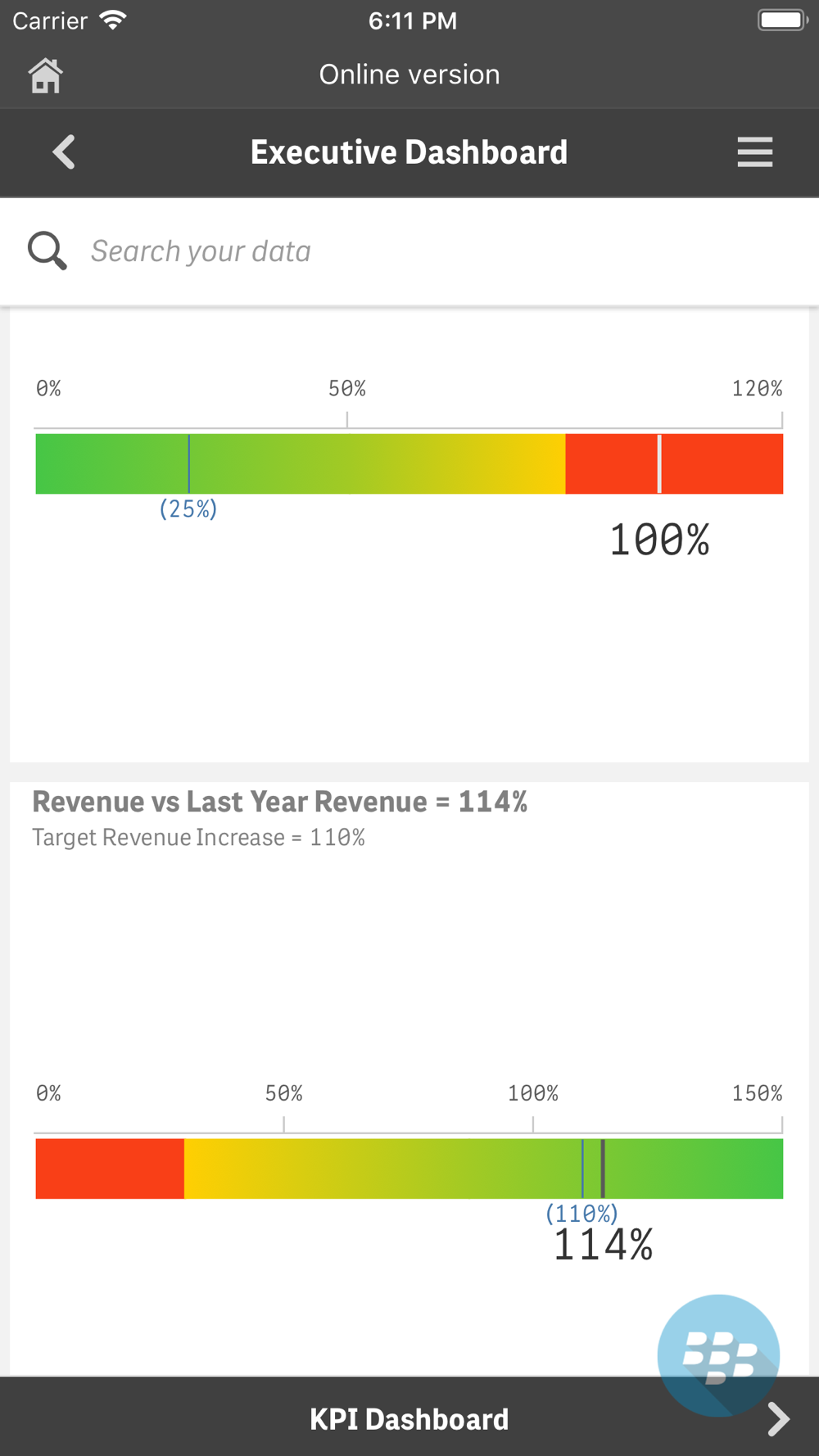The height and width of the screenshot is (1456, 819).
Task: Advance with the right chevron arrow
Action: [778, 1419]
